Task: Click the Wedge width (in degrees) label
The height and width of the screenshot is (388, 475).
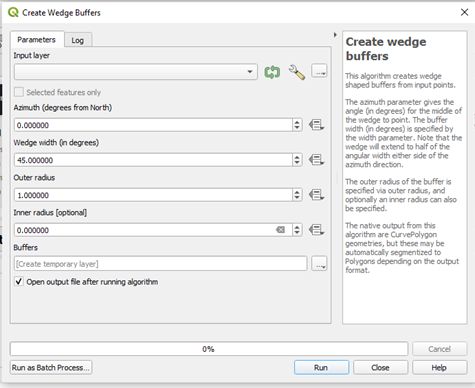Action: [x=56, y=143]
